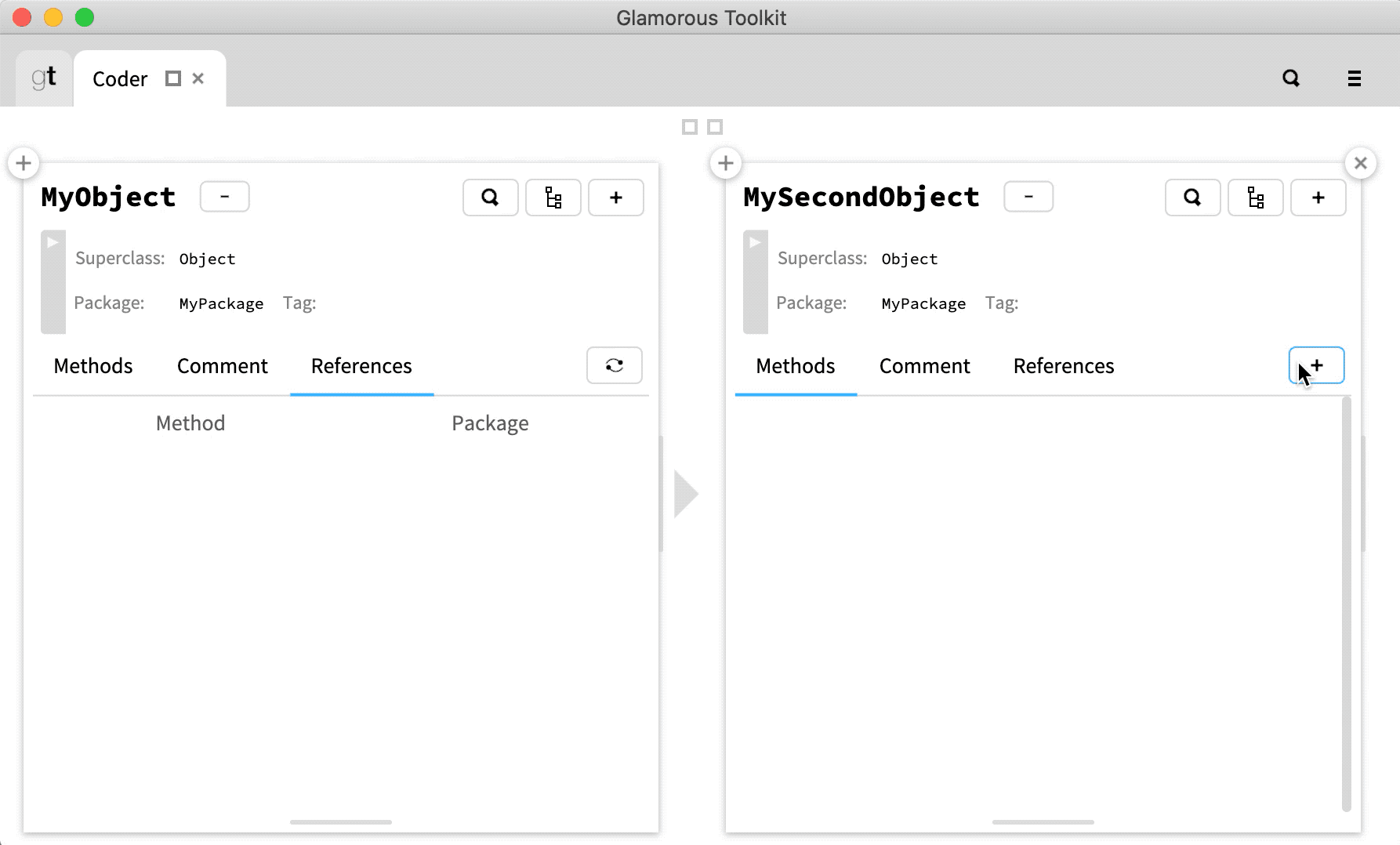The height and width of the screenshot is (845, 1400).
Task: Select the second pane indicator square
Action: coord(715,127)
